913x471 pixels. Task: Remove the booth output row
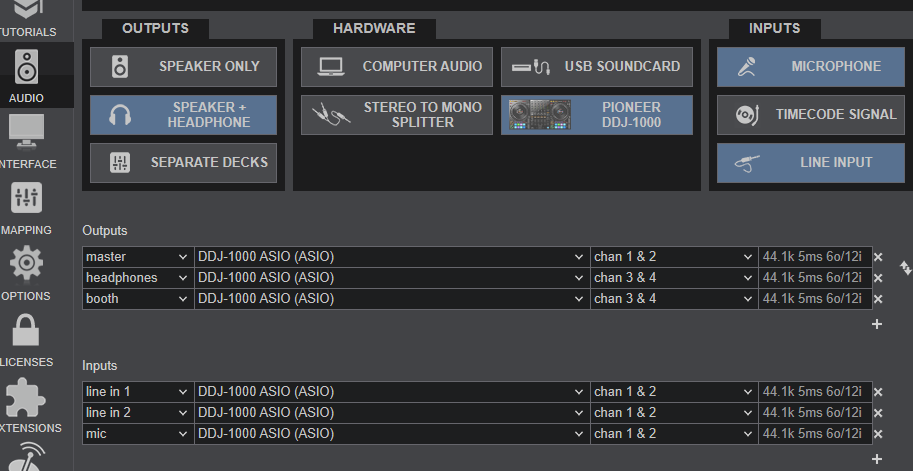click(878, 299)
